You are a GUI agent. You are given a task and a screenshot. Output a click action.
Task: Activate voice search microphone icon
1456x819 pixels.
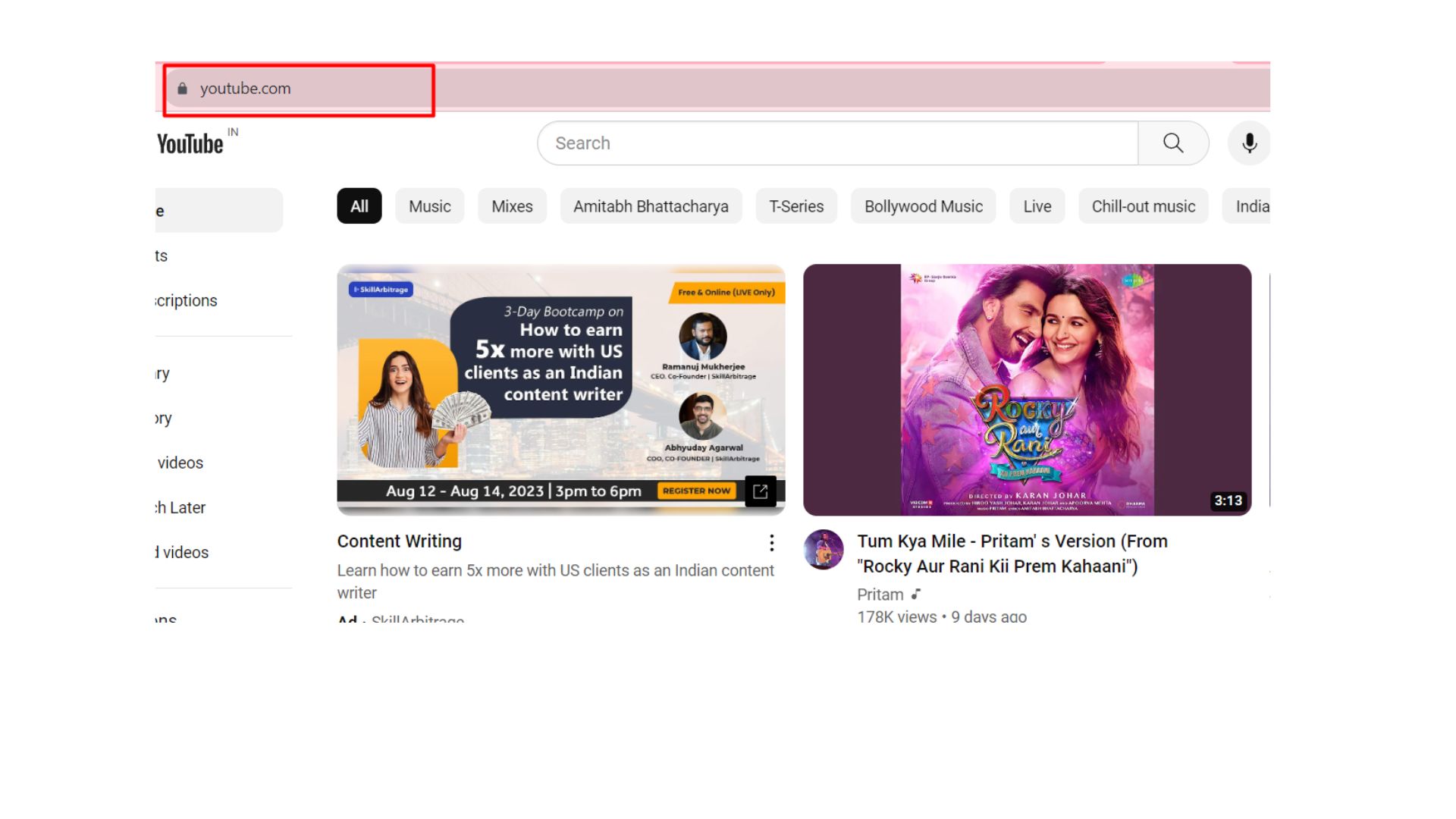1249,143
